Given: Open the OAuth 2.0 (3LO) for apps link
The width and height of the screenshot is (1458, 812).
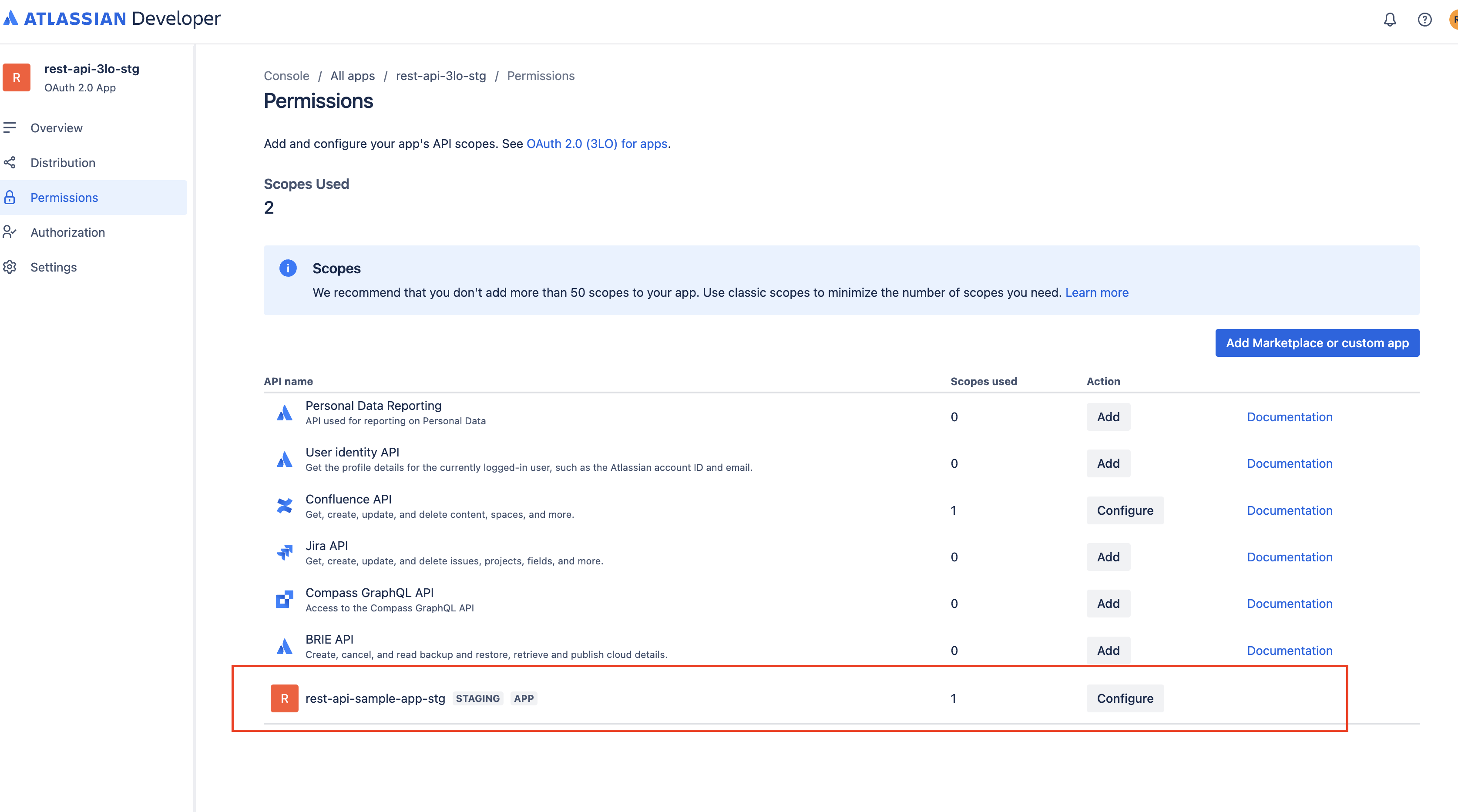Looking at the screenshot, I should click(x=597, y=144).
